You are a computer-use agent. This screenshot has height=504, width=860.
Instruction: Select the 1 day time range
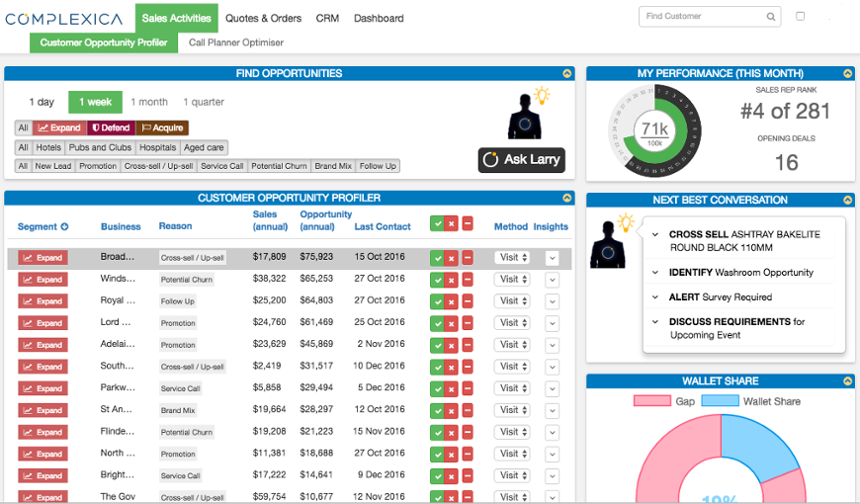42,102
